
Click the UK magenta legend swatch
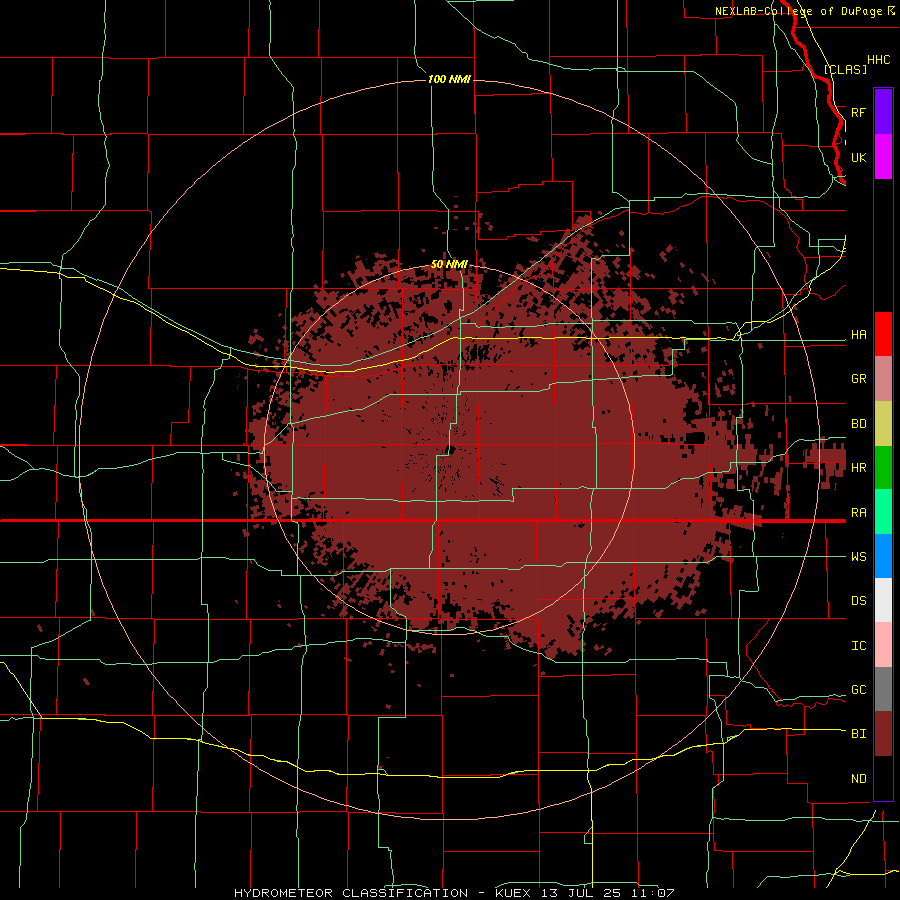pos(883,157)
